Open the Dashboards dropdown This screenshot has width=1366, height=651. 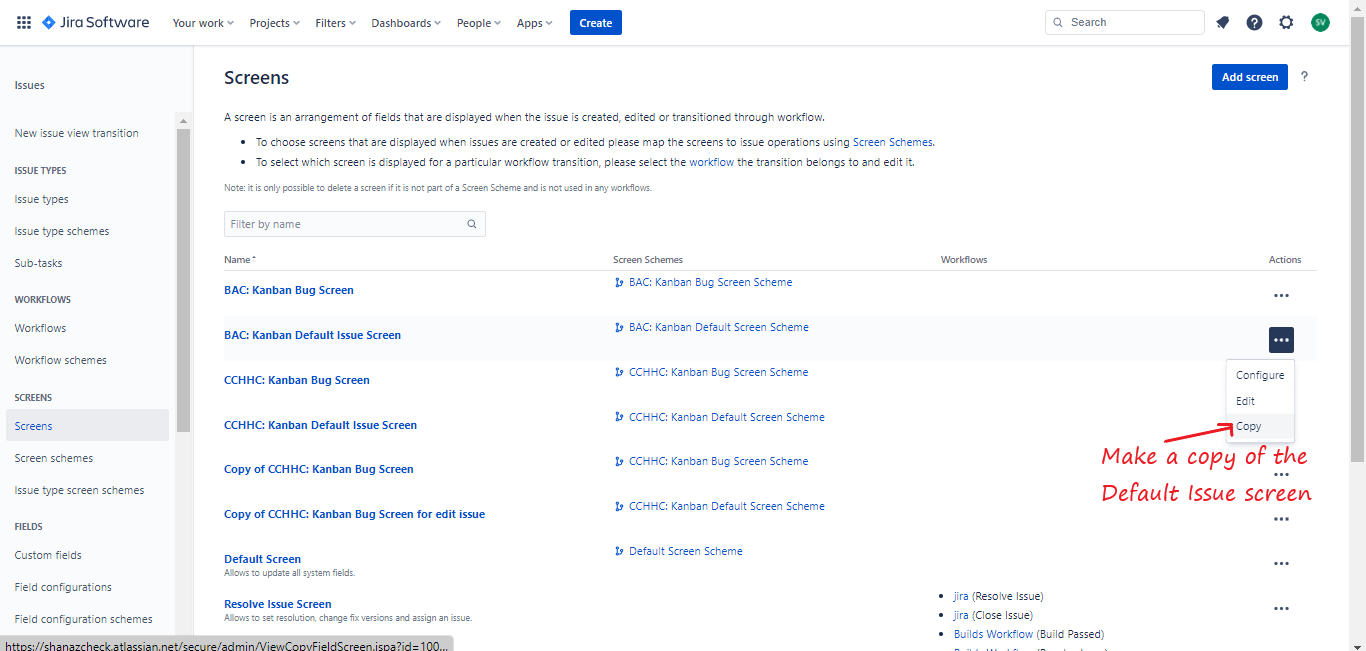coord(407,23)
